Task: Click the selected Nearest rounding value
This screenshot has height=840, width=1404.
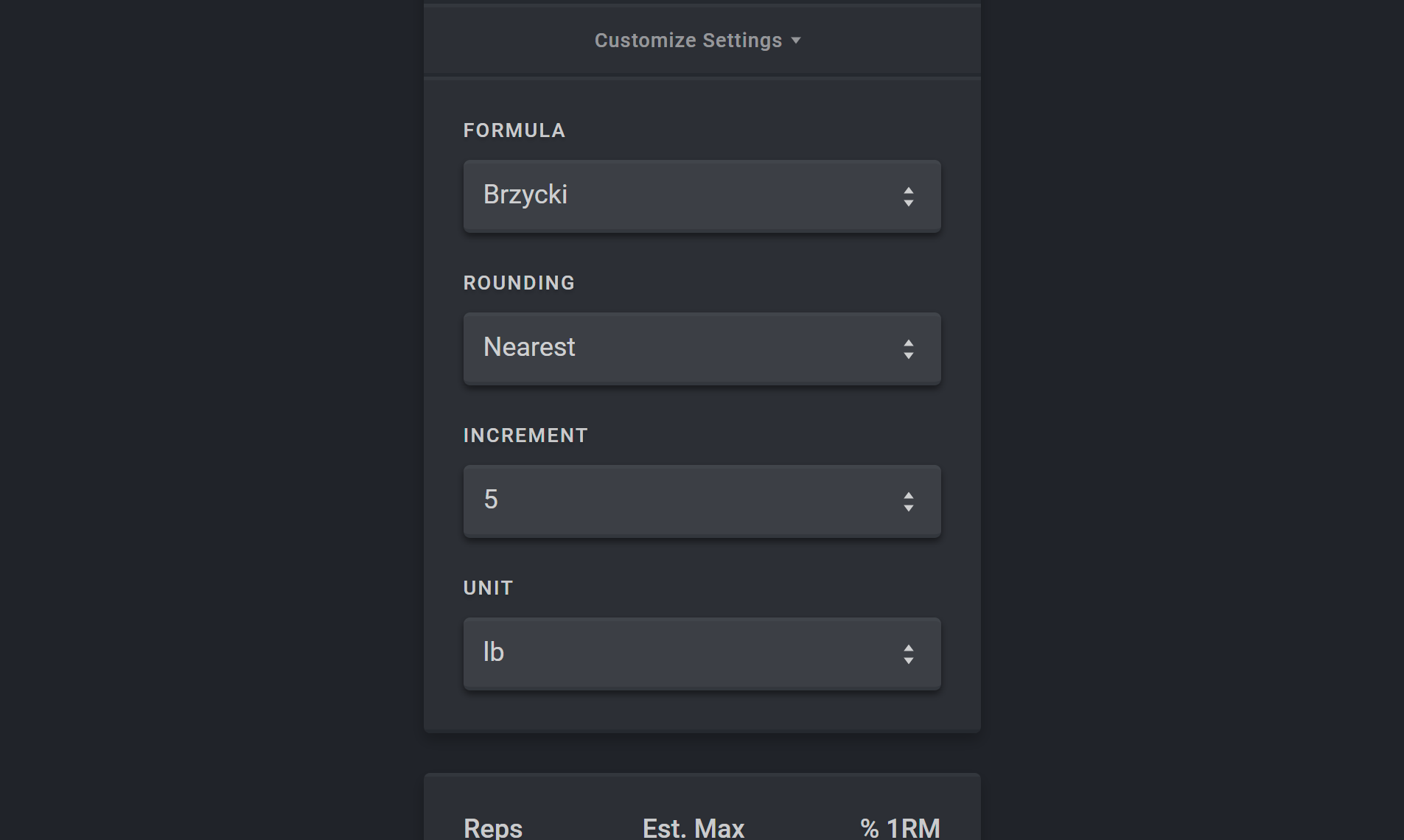Action: [529, 347]
